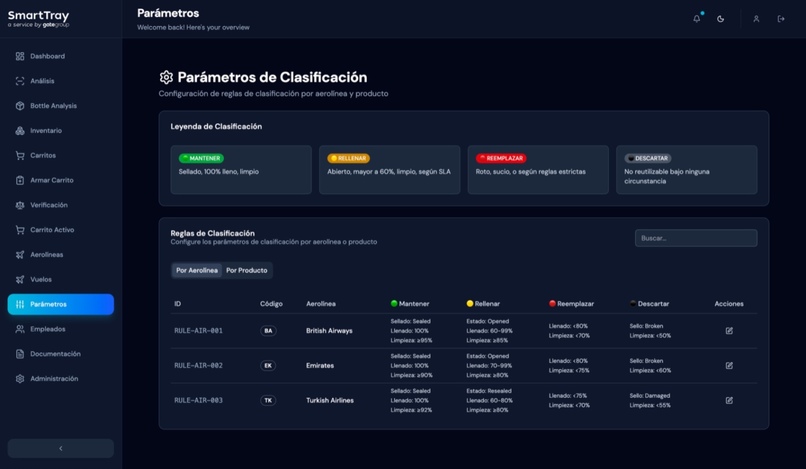This screenshot has height=469, width=806.
Task: Click "Estado: Resealed" in Turkish Airlines row
Action: 489,391
